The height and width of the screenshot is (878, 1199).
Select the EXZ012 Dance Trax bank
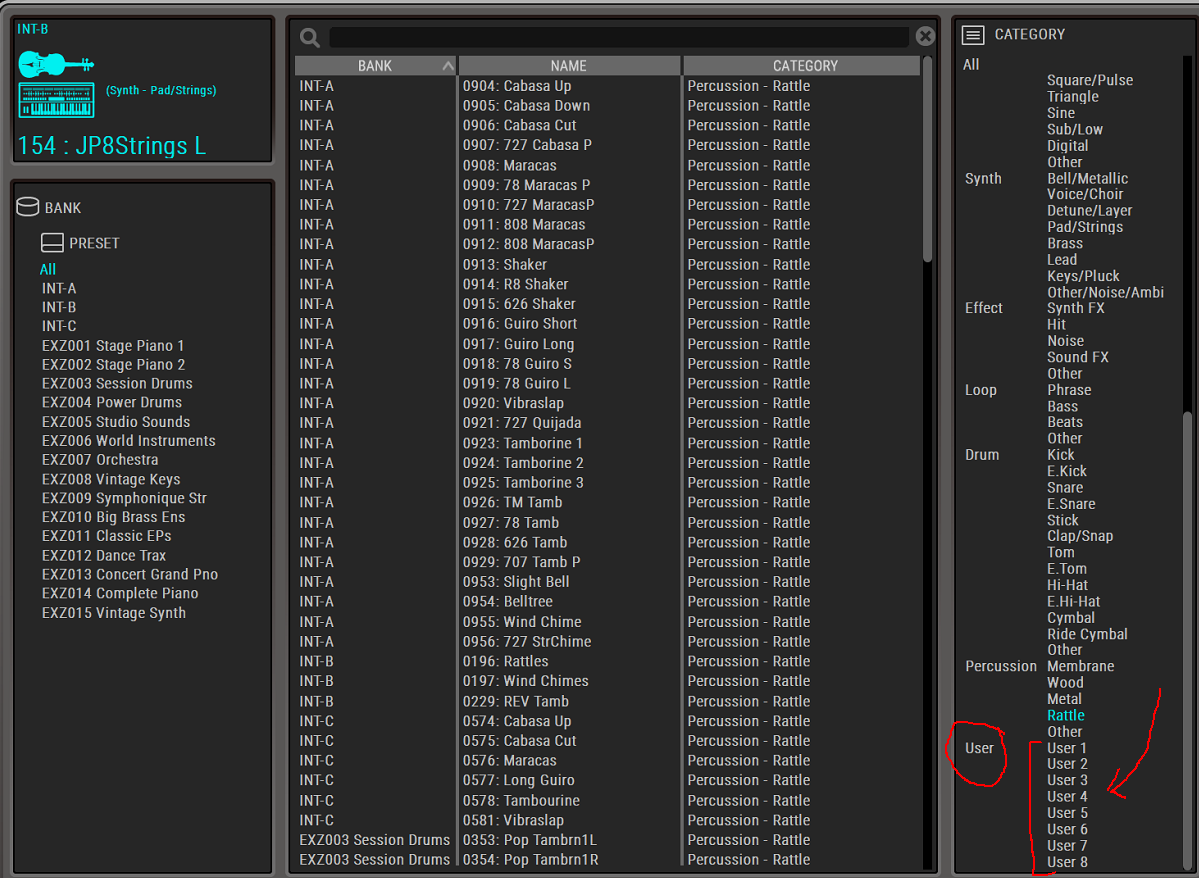pyautogui.click(x=104, y=555)
